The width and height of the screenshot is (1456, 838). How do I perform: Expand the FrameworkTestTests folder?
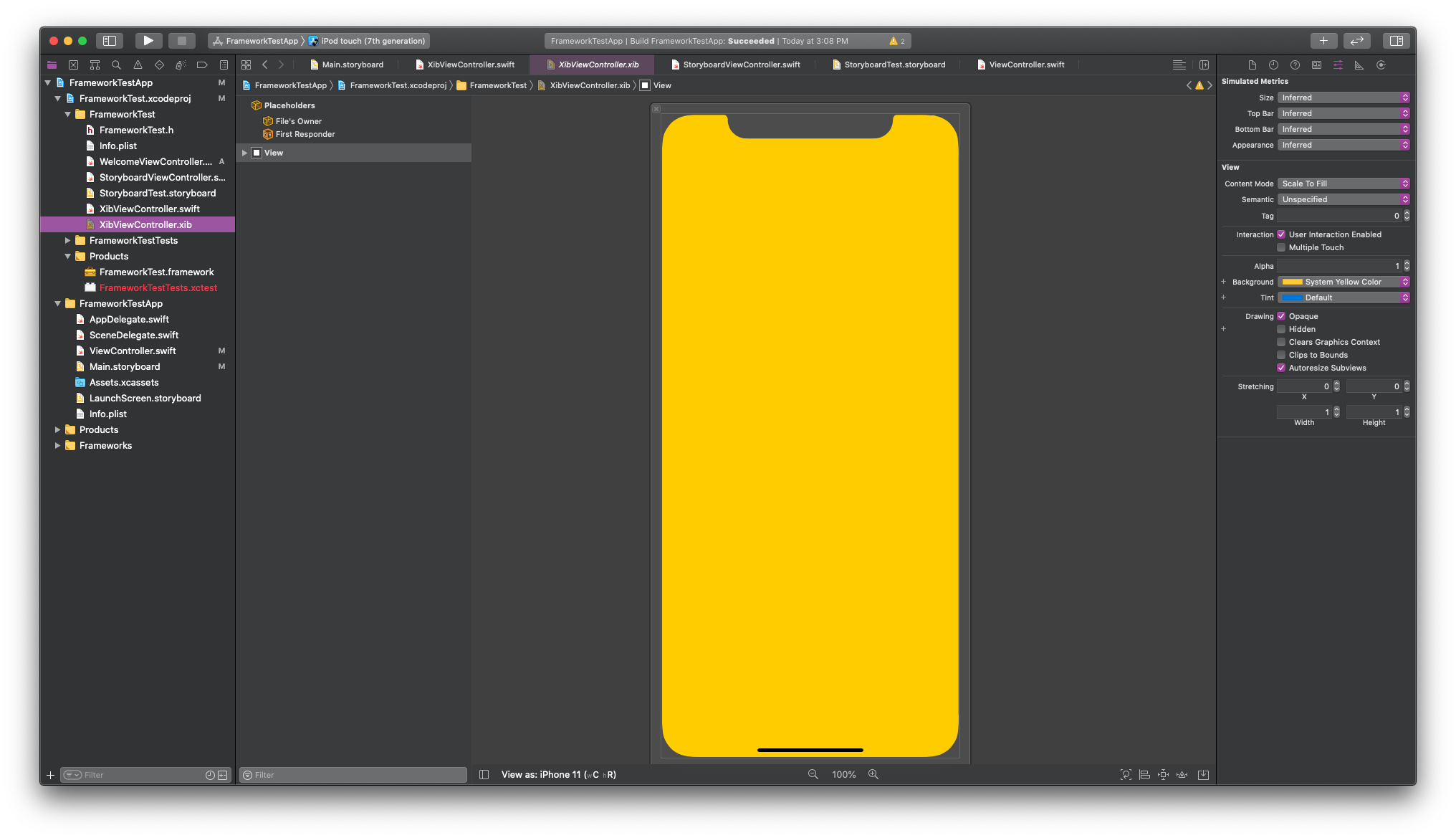(68, 240)
